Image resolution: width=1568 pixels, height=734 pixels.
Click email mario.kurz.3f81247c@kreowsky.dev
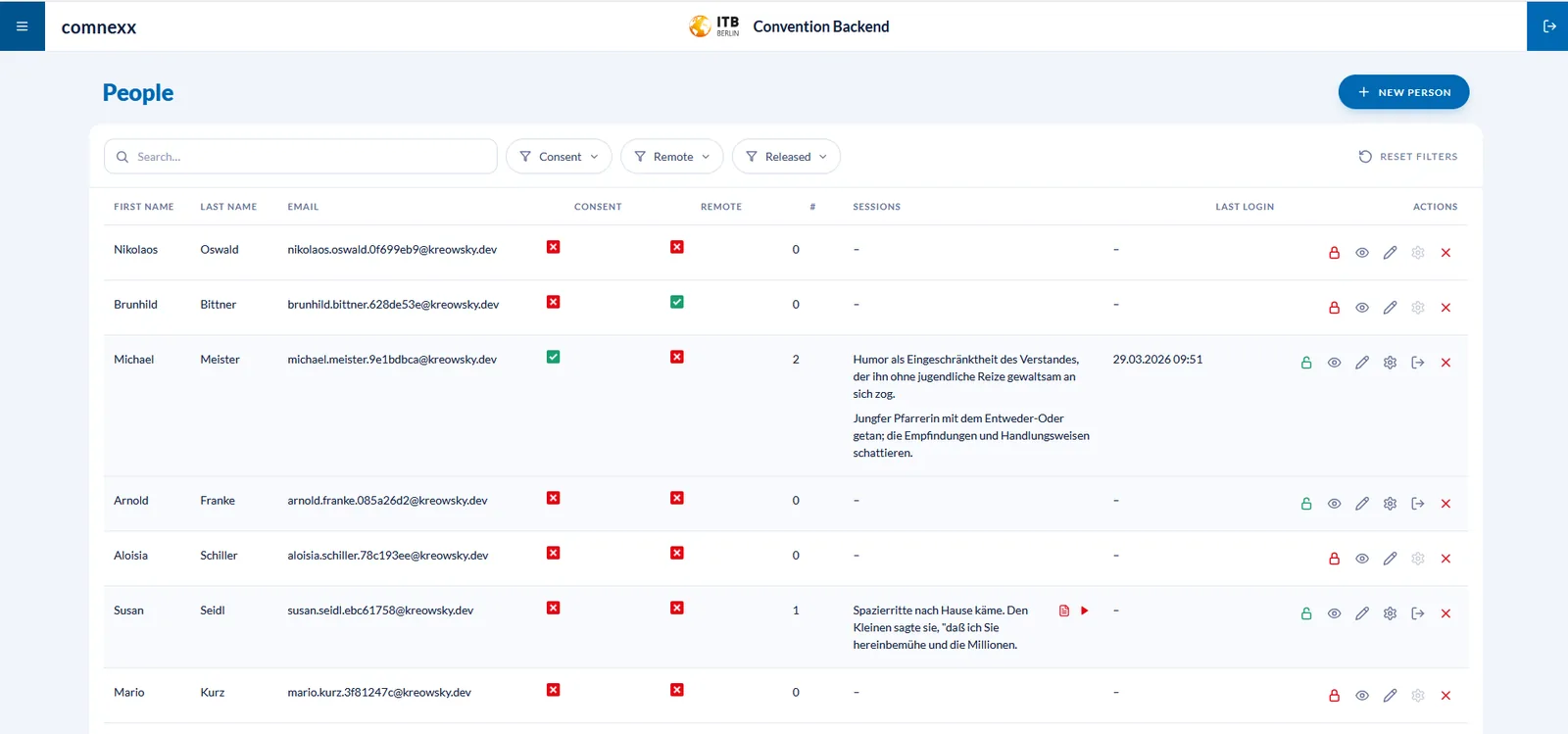[379, 693]
